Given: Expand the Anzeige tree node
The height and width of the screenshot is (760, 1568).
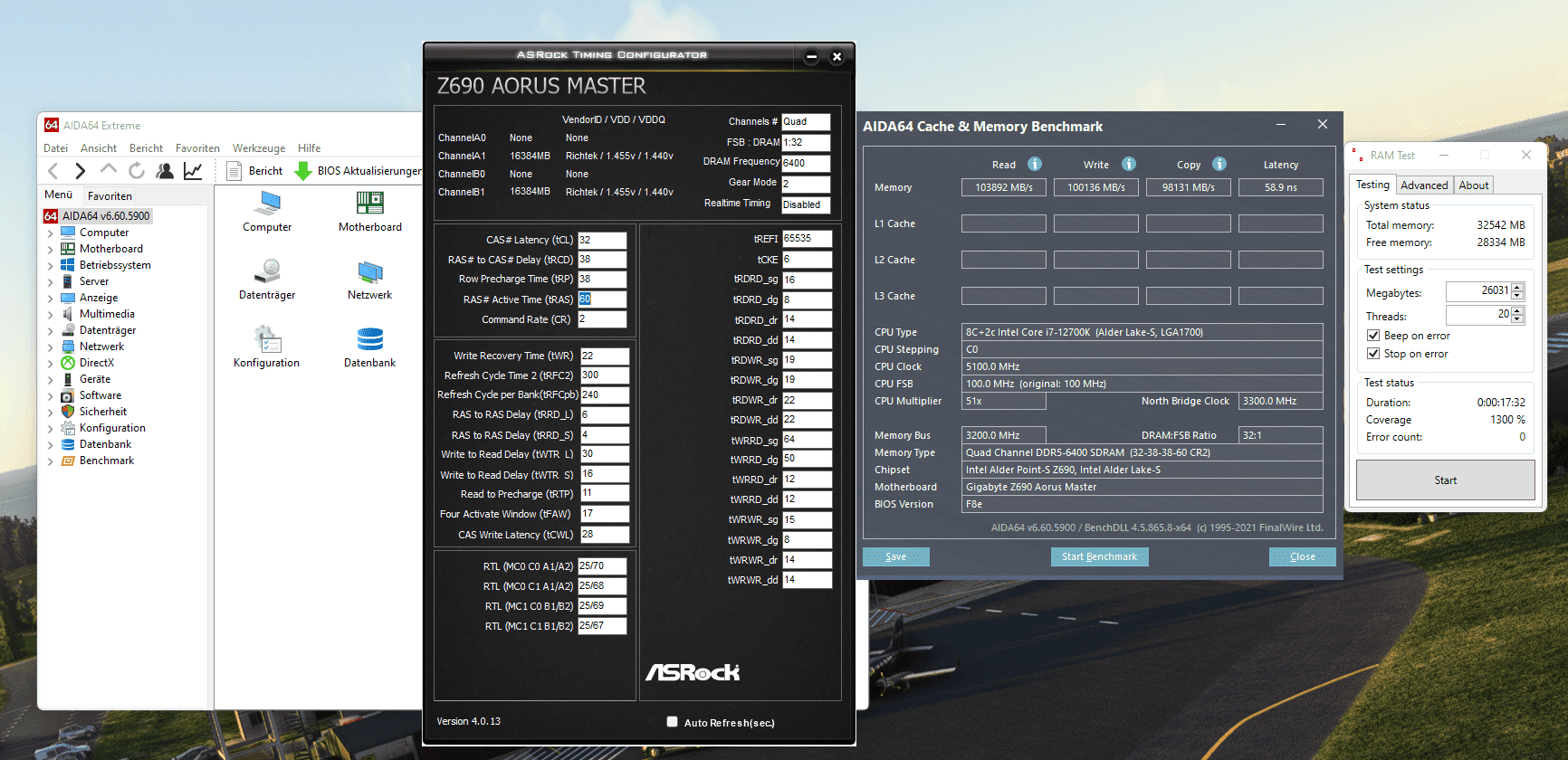Looking at the screenshot, I should [50, 299].
